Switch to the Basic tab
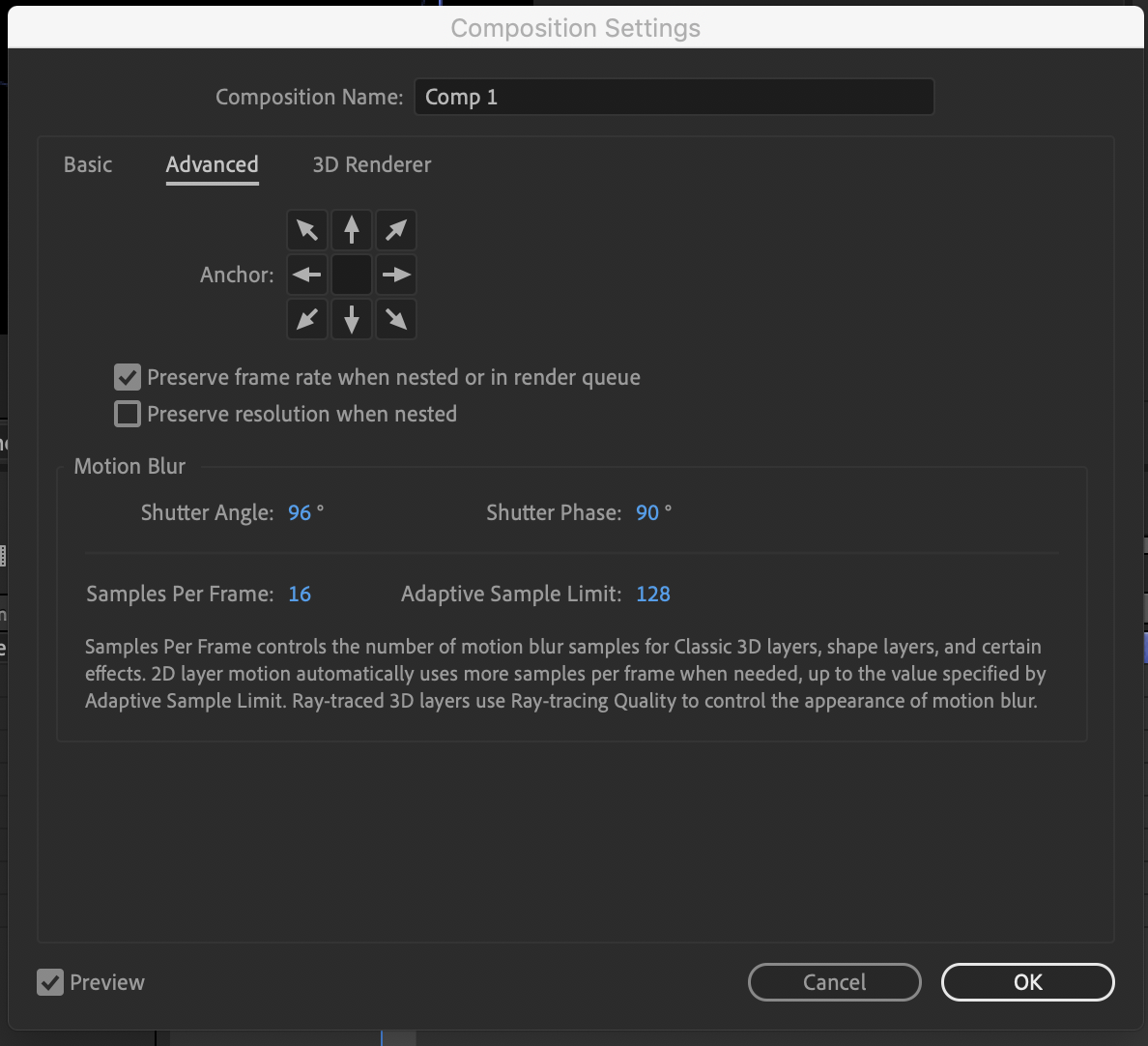1148x1046 pixels. pos(87,164)
